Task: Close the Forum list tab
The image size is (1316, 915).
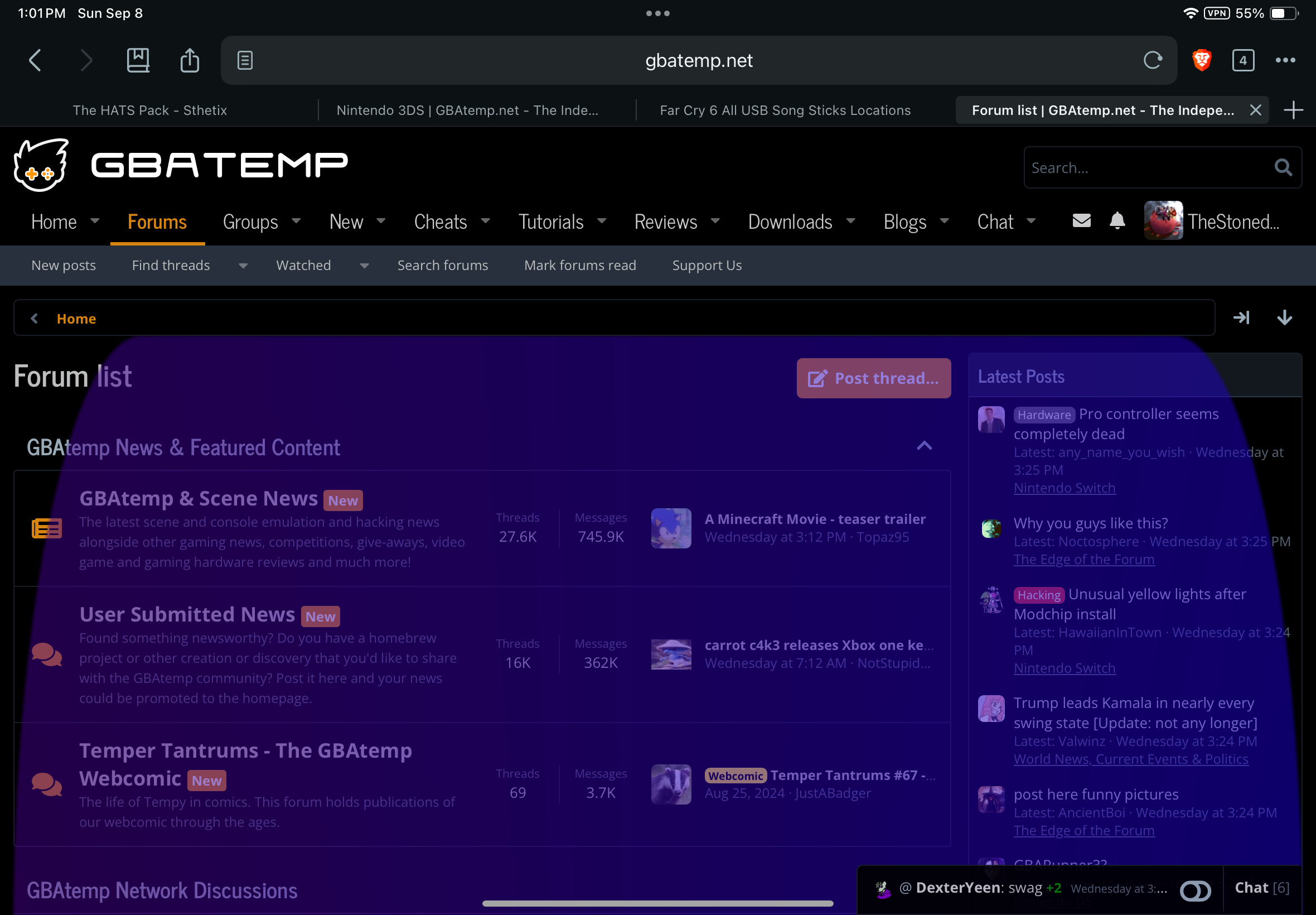Action: coord(1256,110)
